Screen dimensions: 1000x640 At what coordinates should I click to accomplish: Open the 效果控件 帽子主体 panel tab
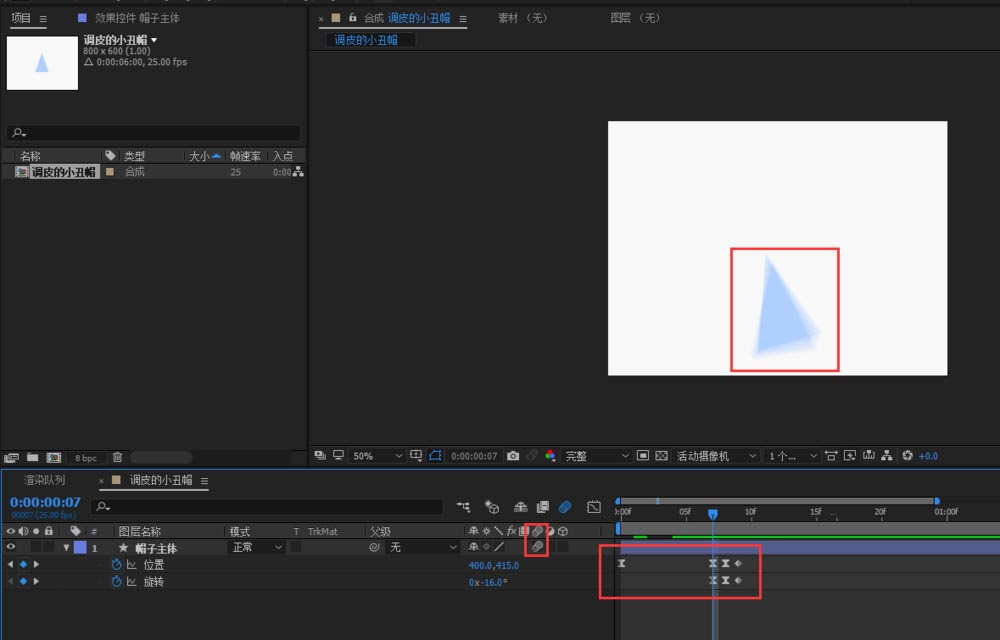[137, 18]
